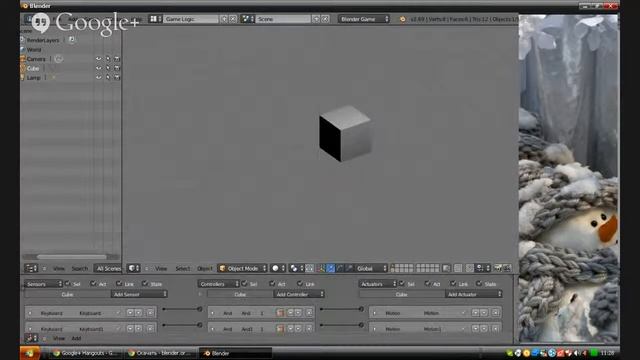Open the Add Sensor dropdown
Viewport: 640px width, 360px height.
(x=139, y=294)
